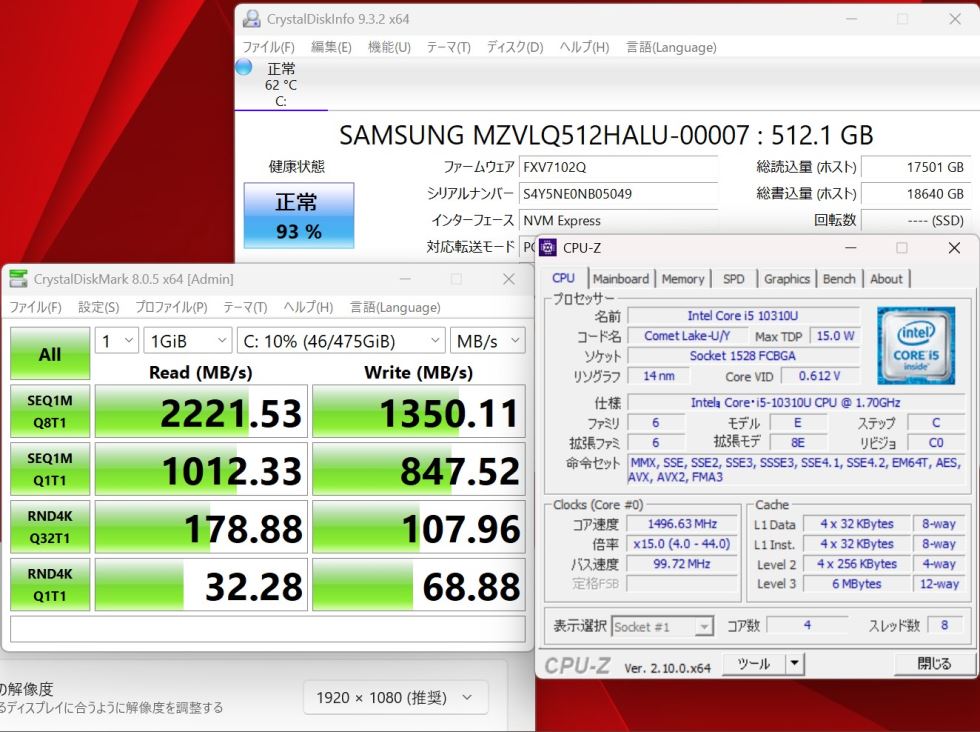Switch to the Memory tab in CPU-Z
Screen dimensions: 980x732
(682, 279)
